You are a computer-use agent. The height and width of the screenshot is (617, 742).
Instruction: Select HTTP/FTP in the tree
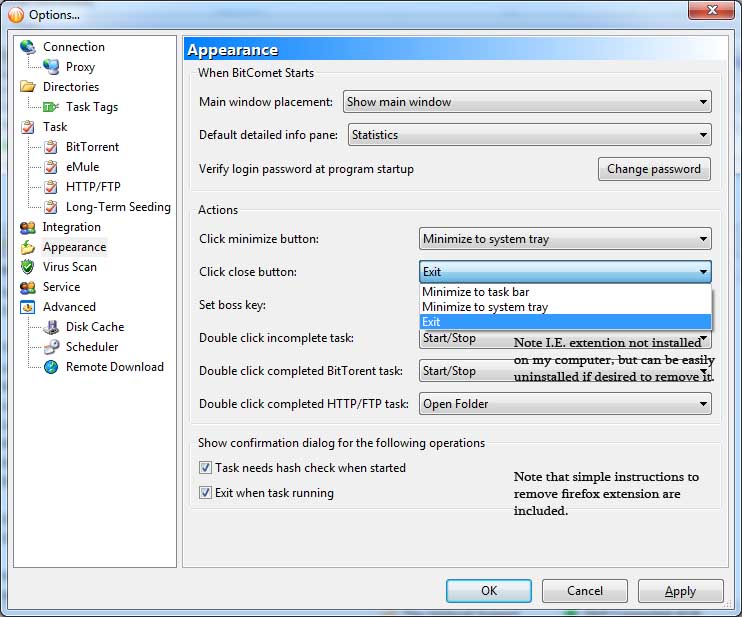pos(93,187)
